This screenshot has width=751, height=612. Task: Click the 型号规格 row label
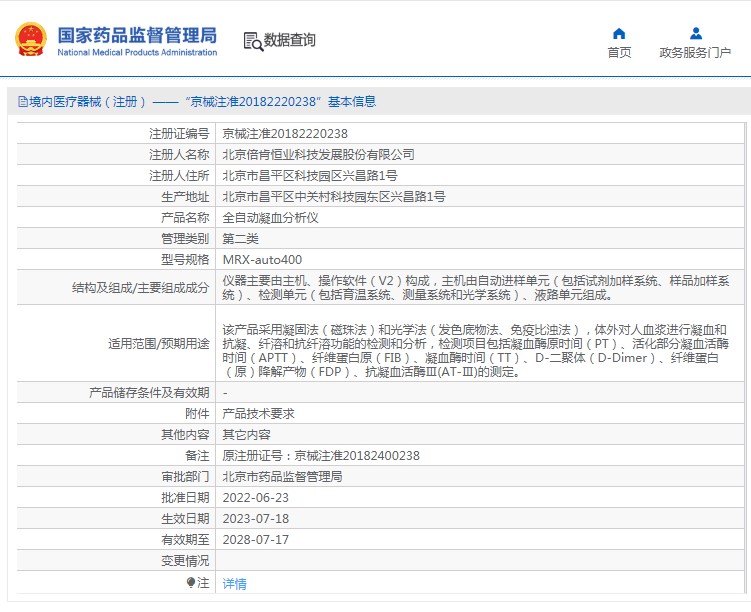(185, 260)
